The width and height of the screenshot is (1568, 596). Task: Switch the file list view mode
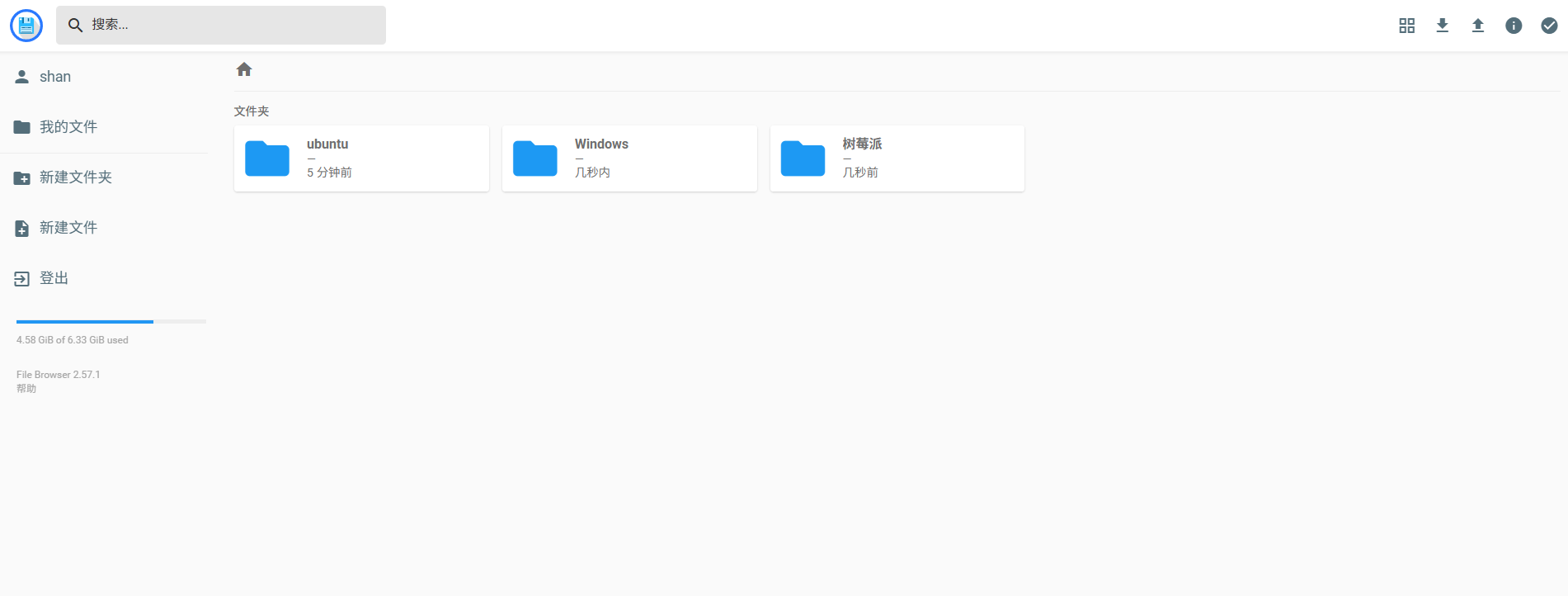1406,26
